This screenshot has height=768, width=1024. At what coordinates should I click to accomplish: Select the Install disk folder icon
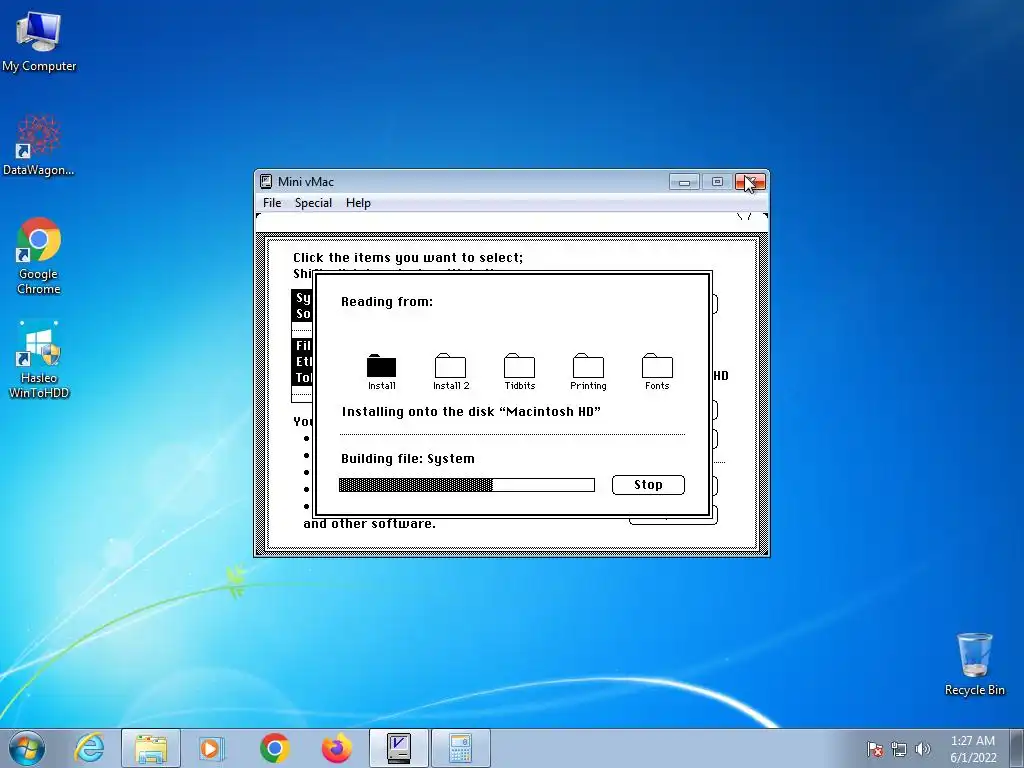coord(381,372)
